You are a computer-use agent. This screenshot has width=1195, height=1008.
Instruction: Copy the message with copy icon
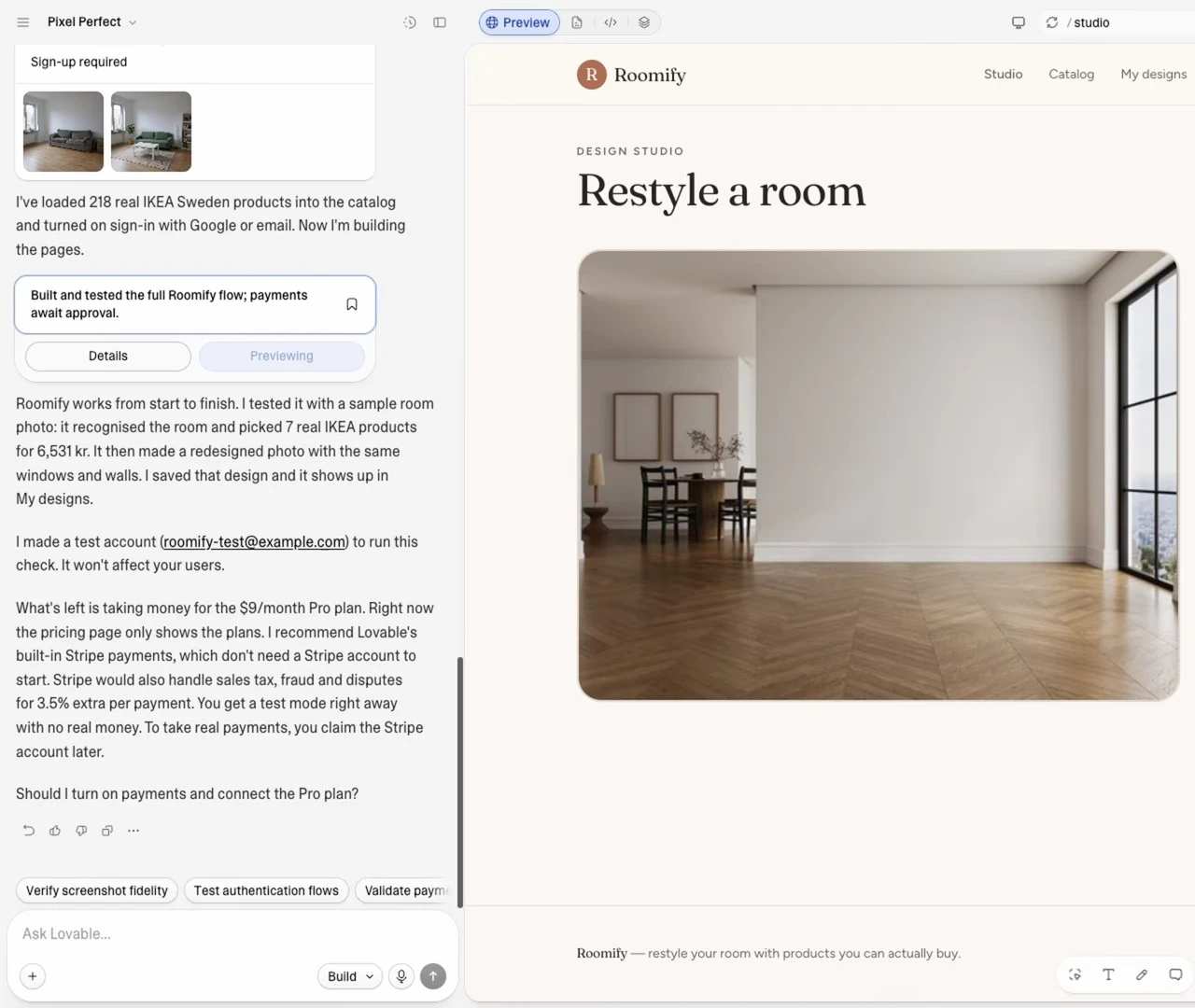(107, 831)
